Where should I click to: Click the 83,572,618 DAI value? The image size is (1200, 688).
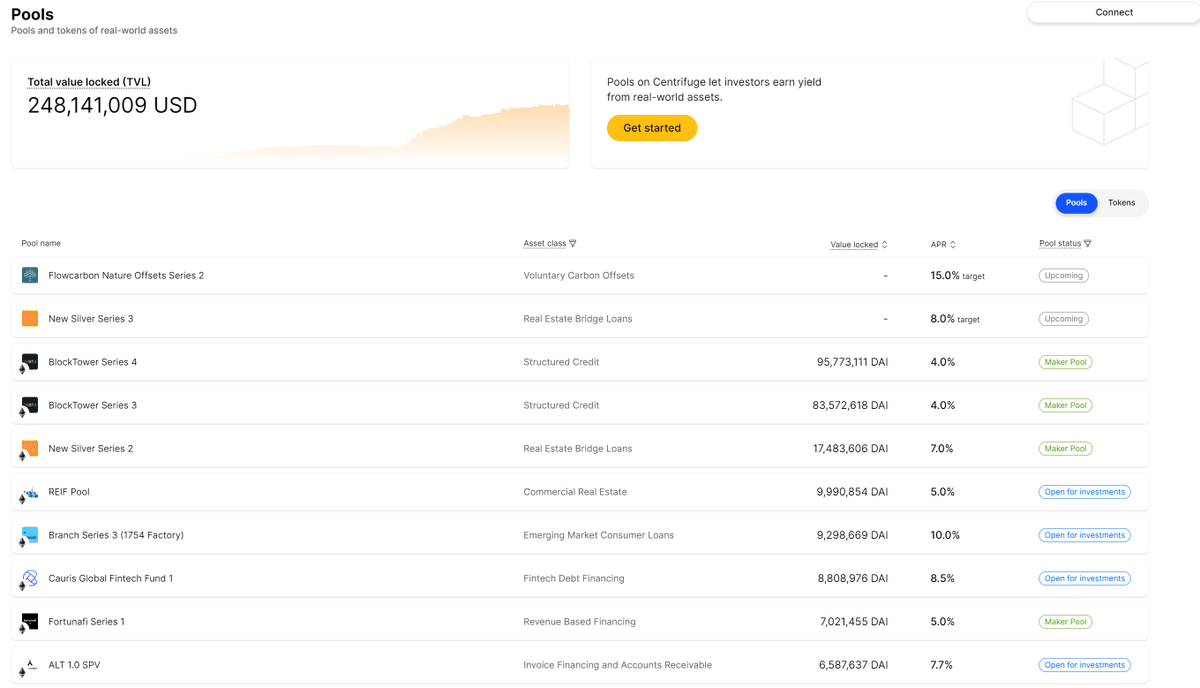(x=850, y=405)
